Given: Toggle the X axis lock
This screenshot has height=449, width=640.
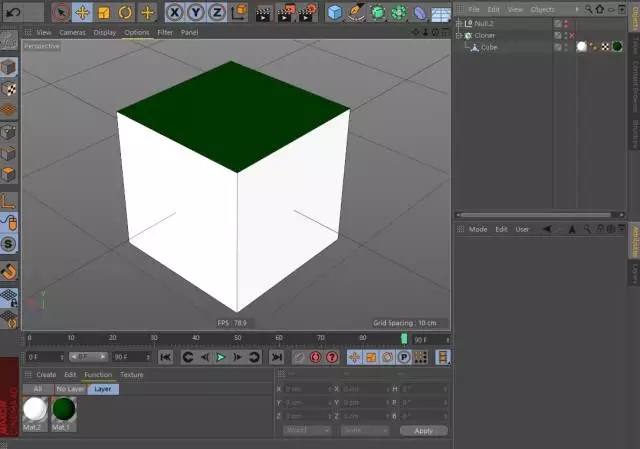Looking at the screenshot, I should 174,12.
